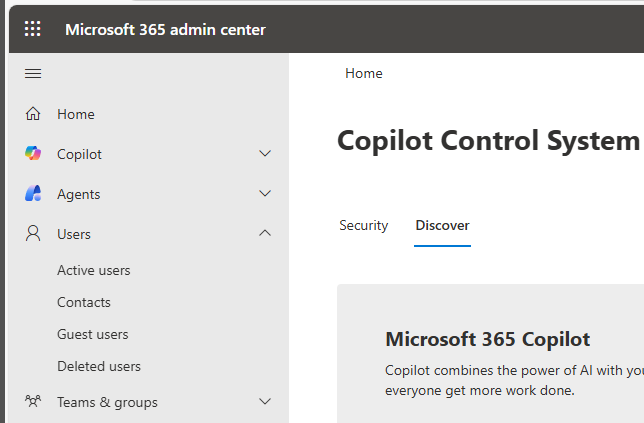
Task: Click the Home breadcrumb link
Action: 364,73
